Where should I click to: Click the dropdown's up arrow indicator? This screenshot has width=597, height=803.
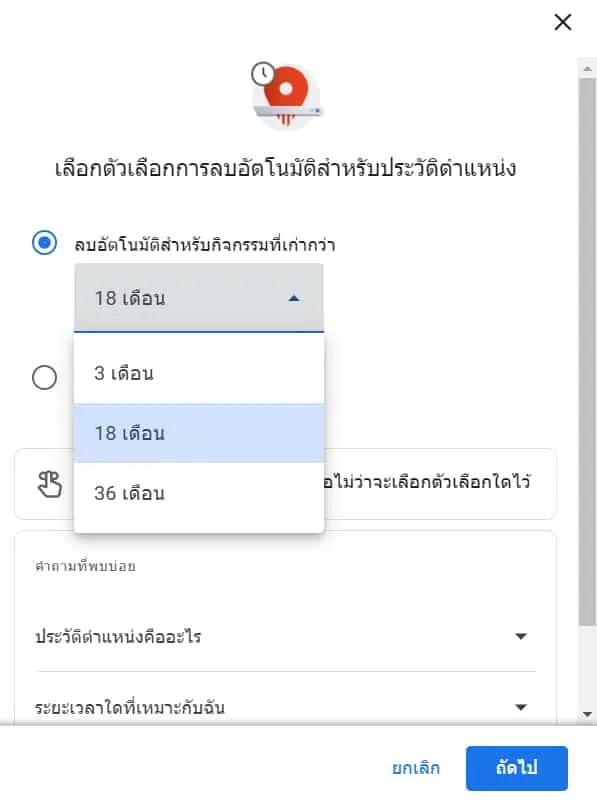(x=294, y=298)
